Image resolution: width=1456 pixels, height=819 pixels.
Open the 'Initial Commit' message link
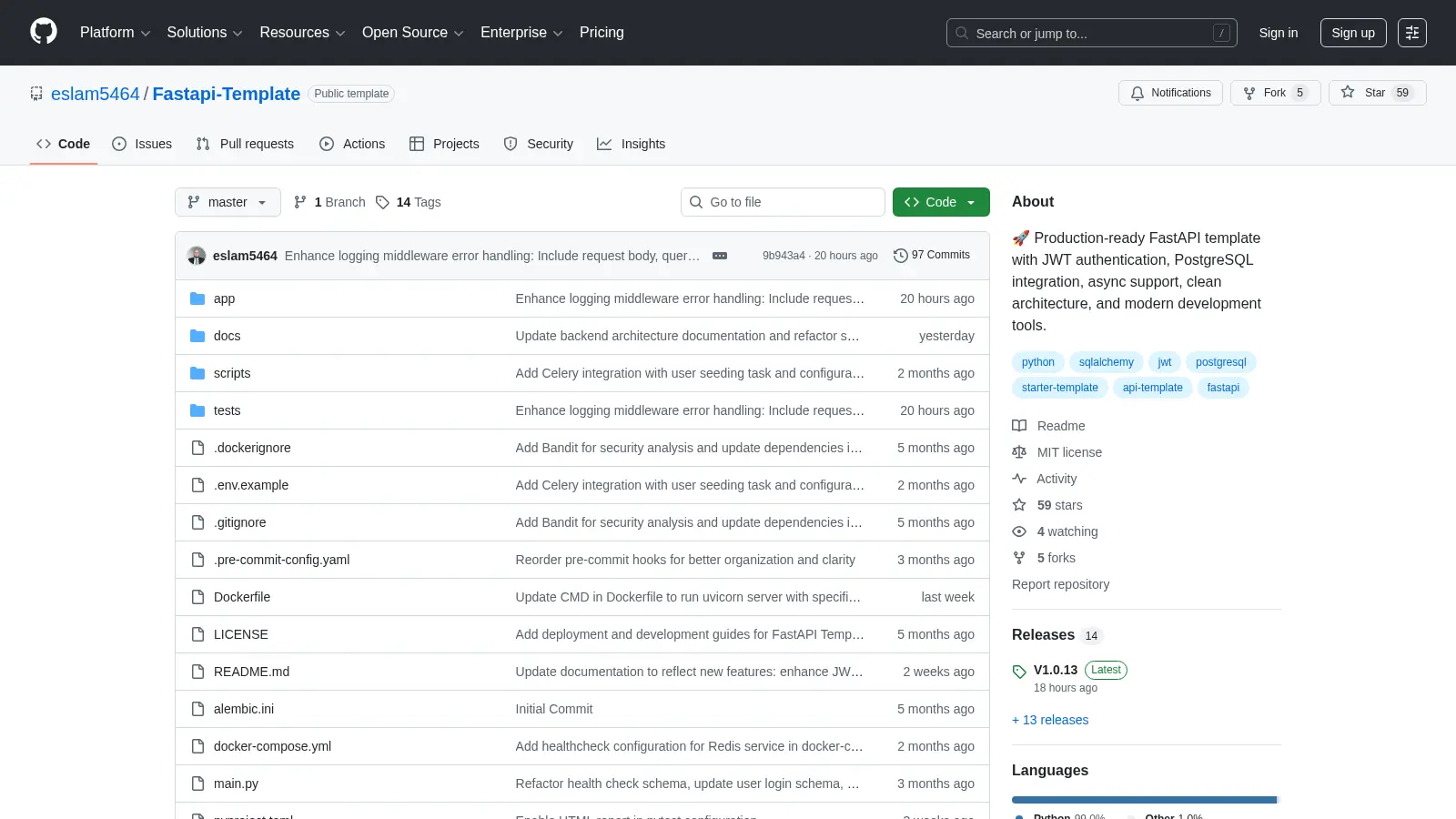[x=554, y=709]
